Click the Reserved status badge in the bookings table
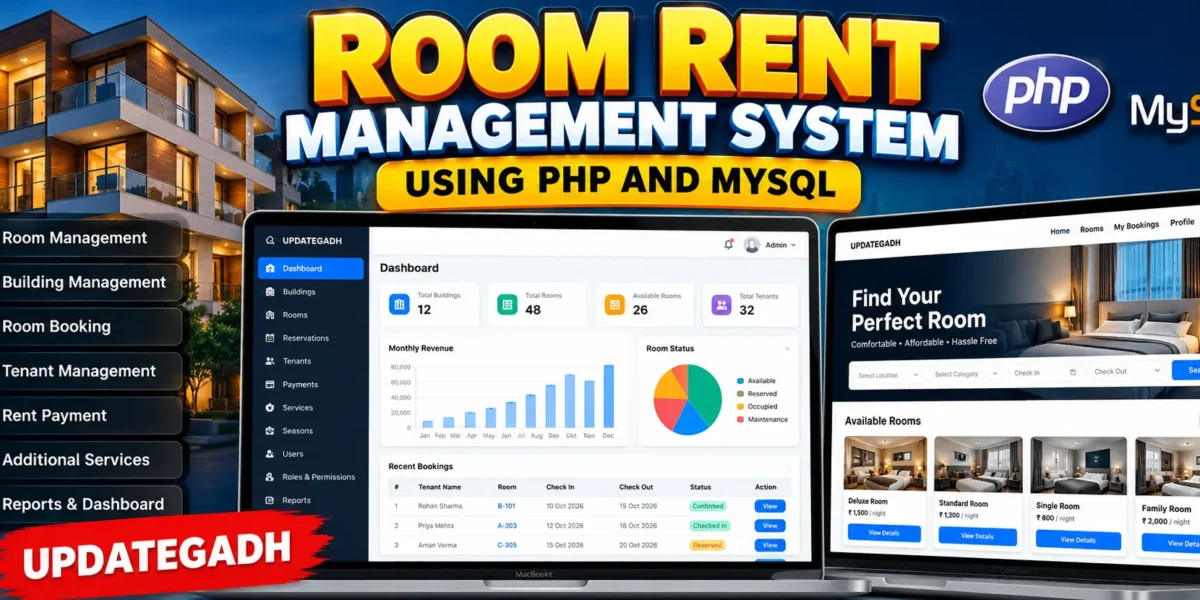Viewport: 1200px width, 600px height. tap(707, 545)
